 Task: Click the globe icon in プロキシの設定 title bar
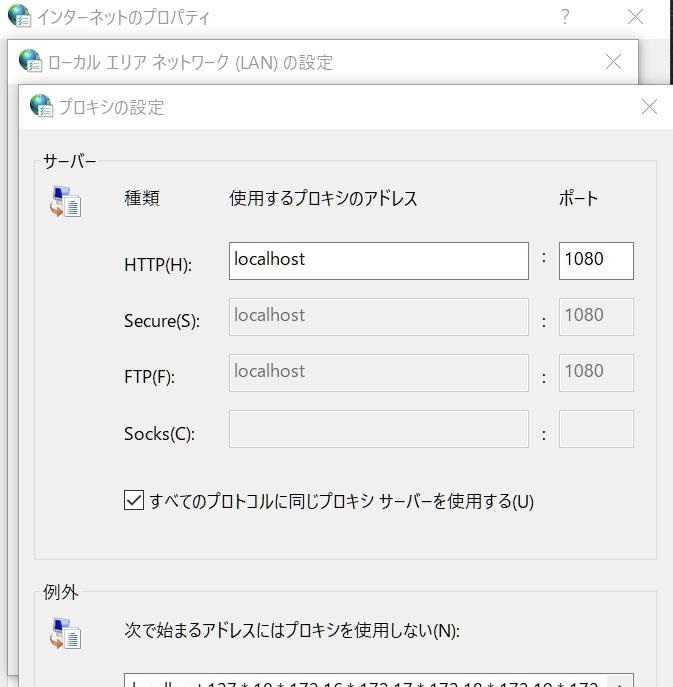41,106
